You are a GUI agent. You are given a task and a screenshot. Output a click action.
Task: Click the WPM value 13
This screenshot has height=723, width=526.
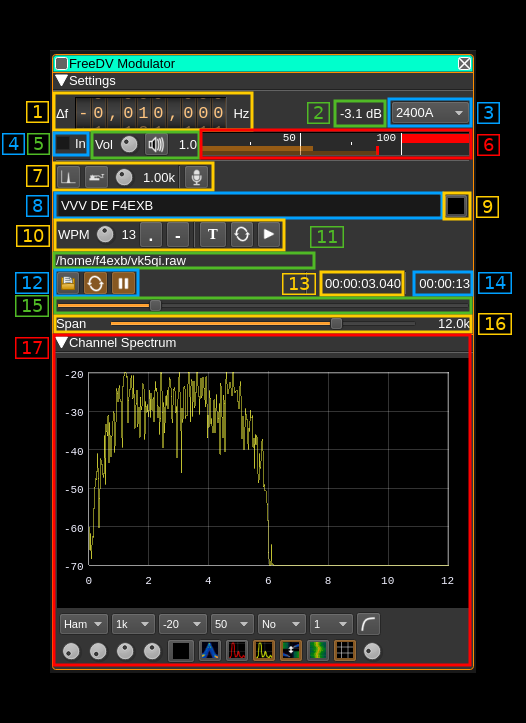click(129, 235)
